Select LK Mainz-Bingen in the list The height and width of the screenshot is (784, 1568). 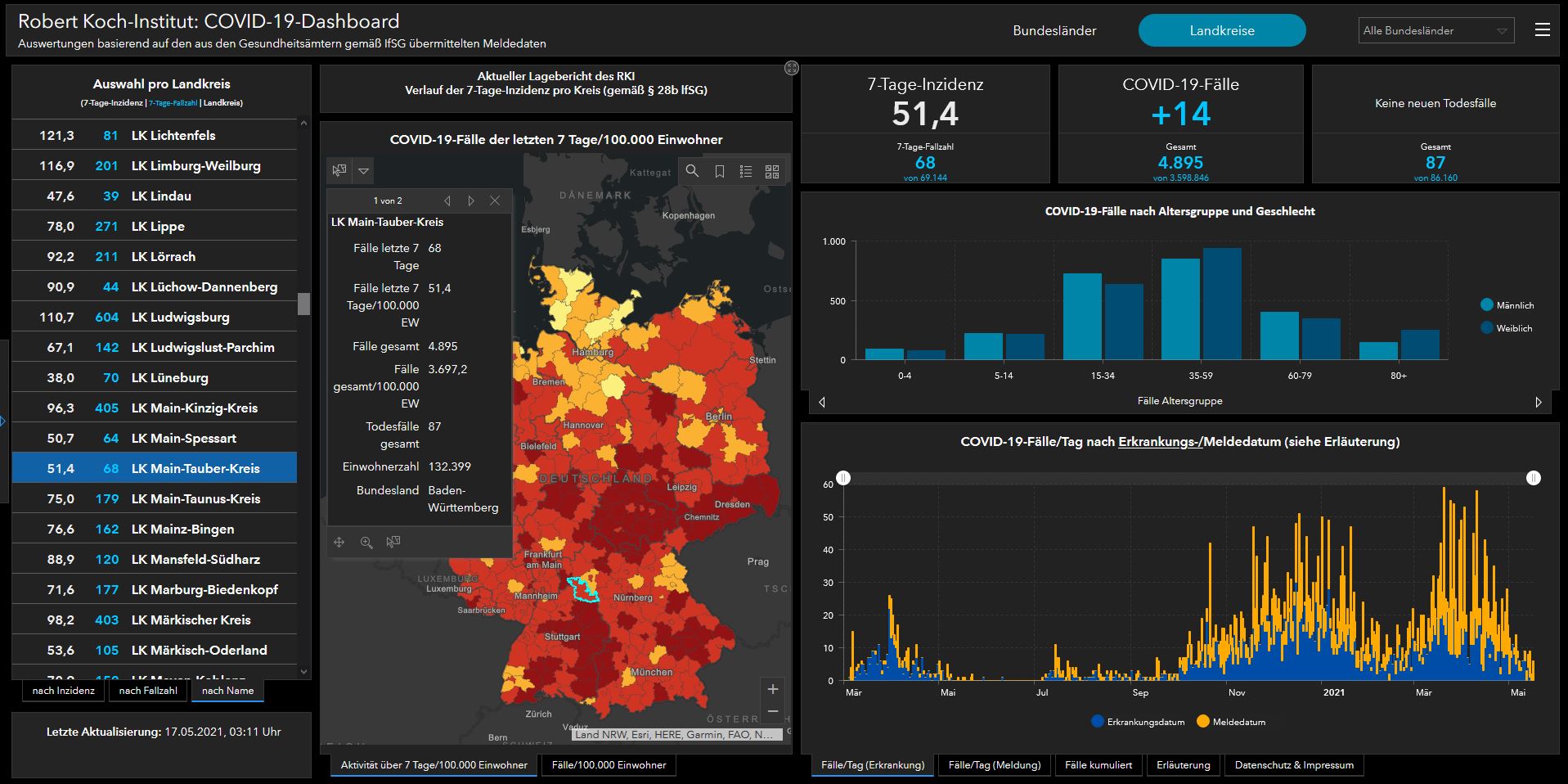tap(155, 529)
